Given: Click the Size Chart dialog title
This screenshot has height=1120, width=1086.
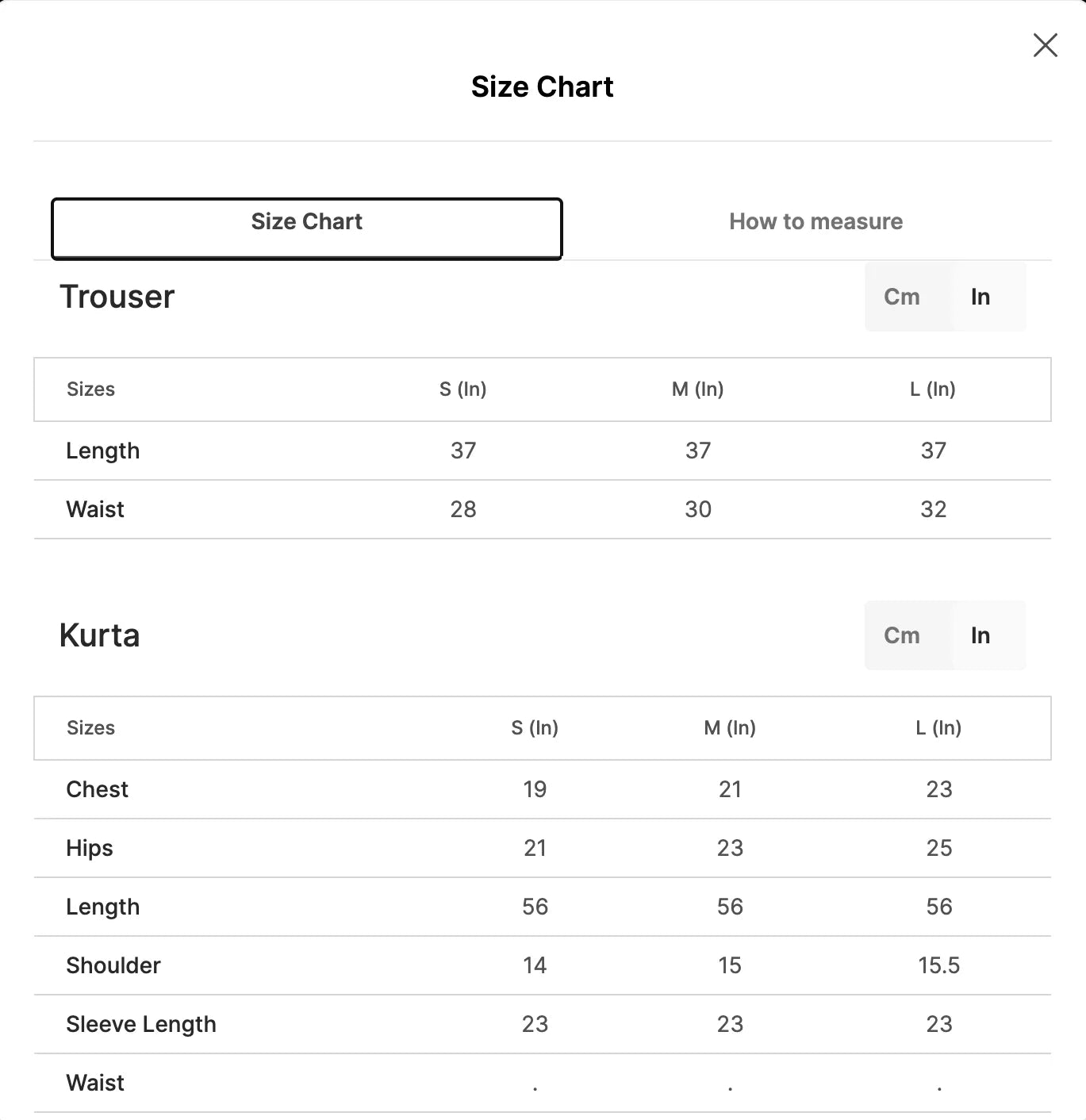Looking at the screenshot, I should point(543,86).
